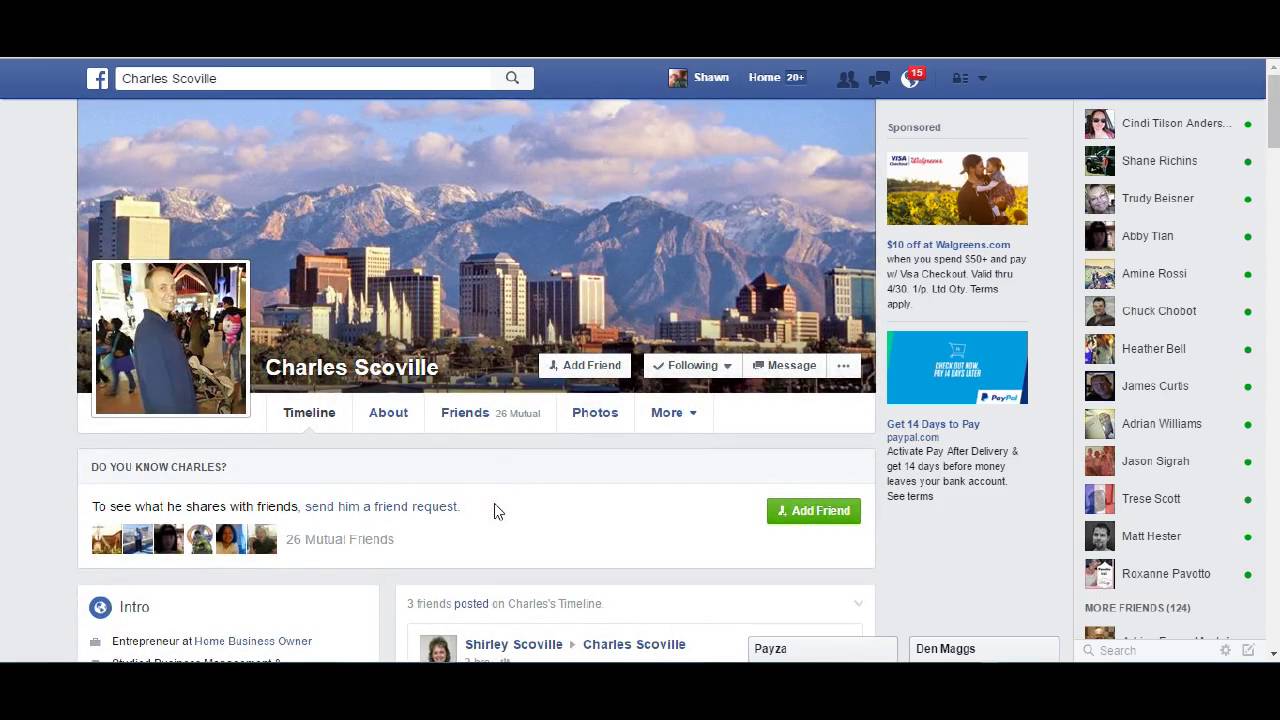
Task: Click Shirley Scoville's avatar
Action: point(438,648)
